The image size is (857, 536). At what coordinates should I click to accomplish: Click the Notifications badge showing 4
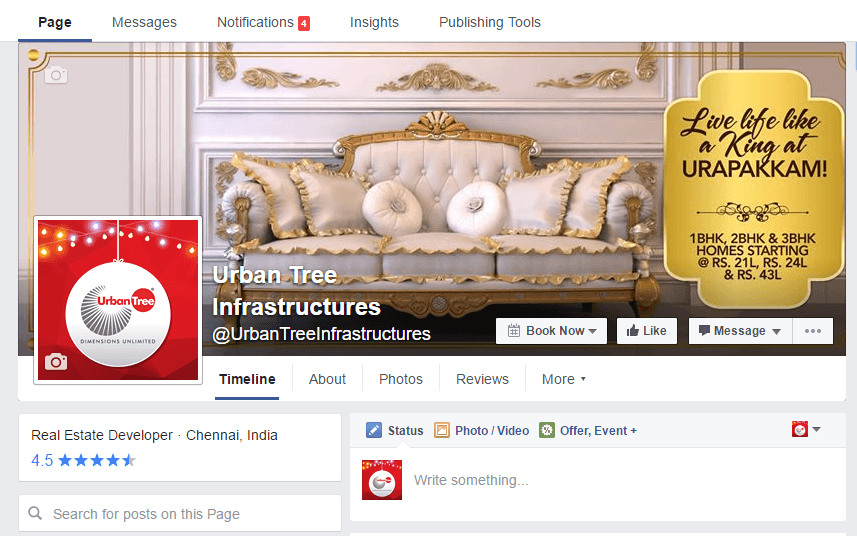304,23
